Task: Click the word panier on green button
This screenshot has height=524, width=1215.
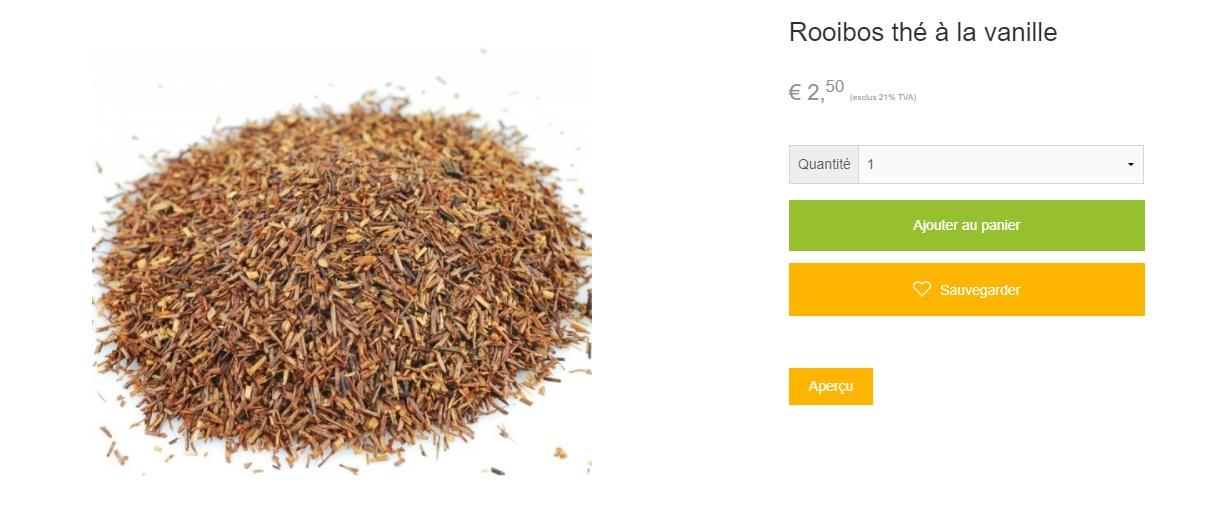Action: click(1000, 226)
